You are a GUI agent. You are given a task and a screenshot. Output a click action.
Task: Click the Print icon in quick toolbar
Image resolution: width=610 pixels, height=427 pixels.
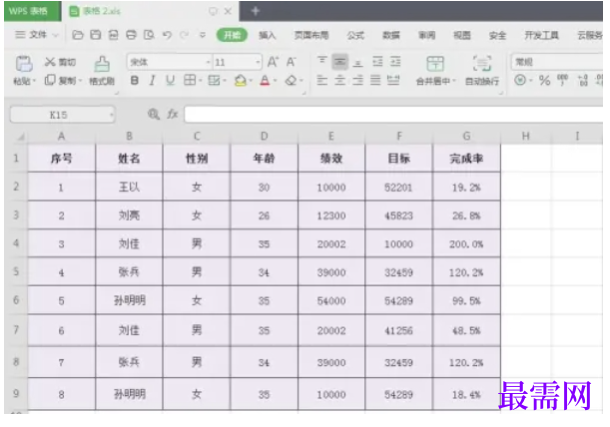click(131, 35)
